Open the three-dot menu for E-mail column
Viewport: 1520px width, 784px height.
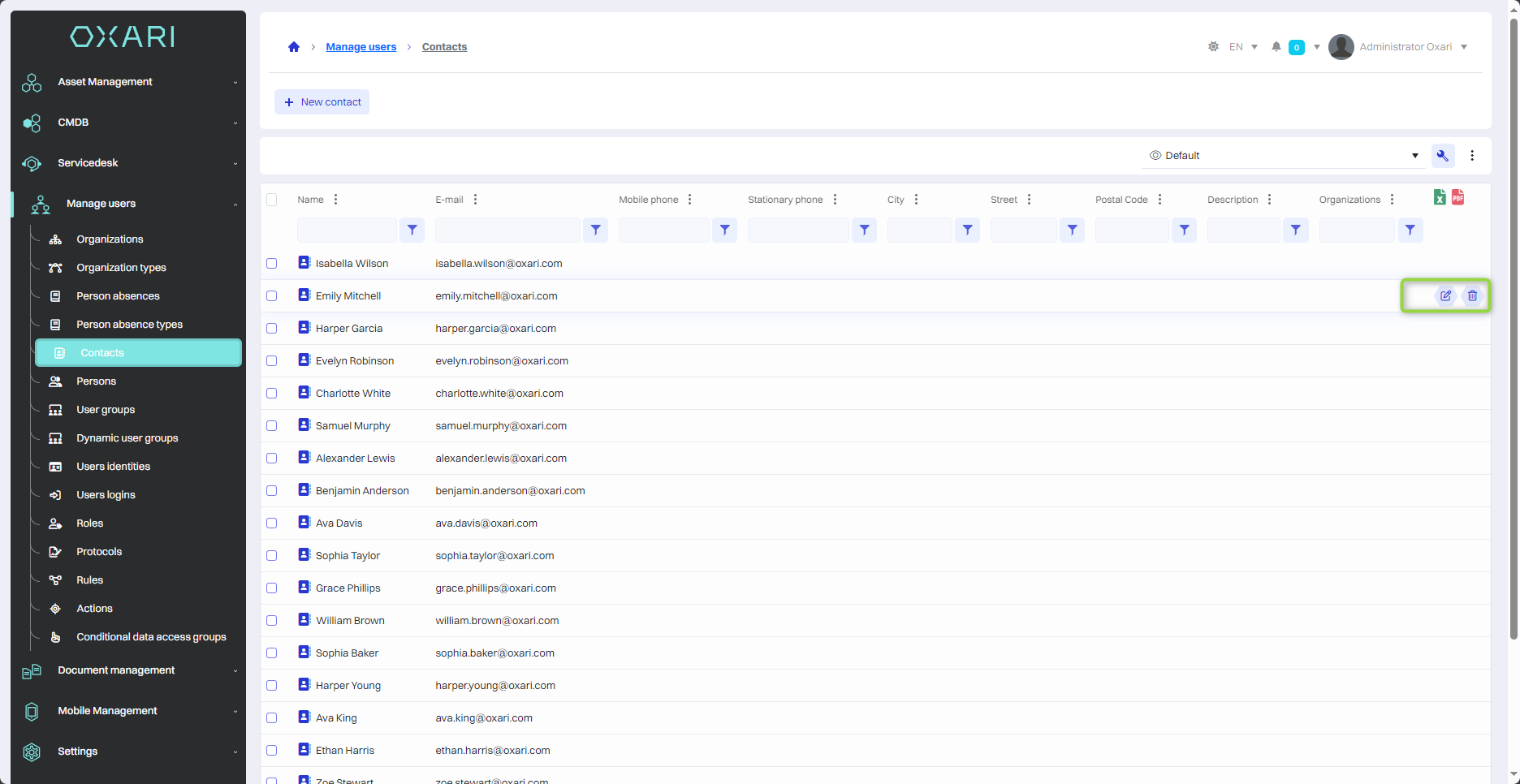(476, 200)
